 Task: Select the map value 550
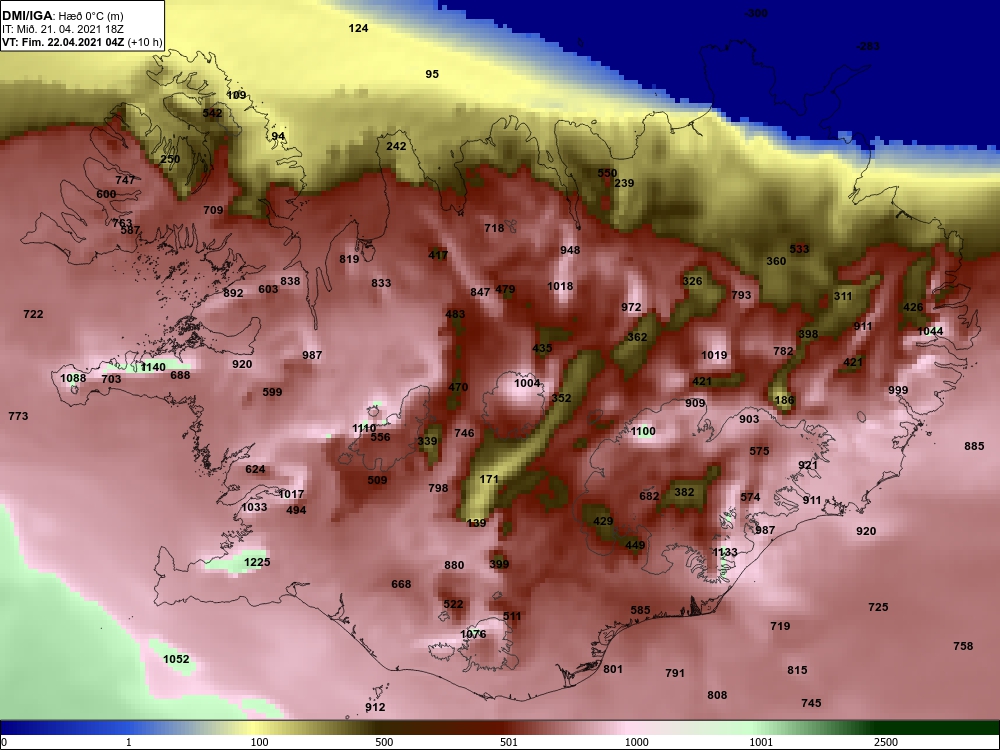pos(607,173)
